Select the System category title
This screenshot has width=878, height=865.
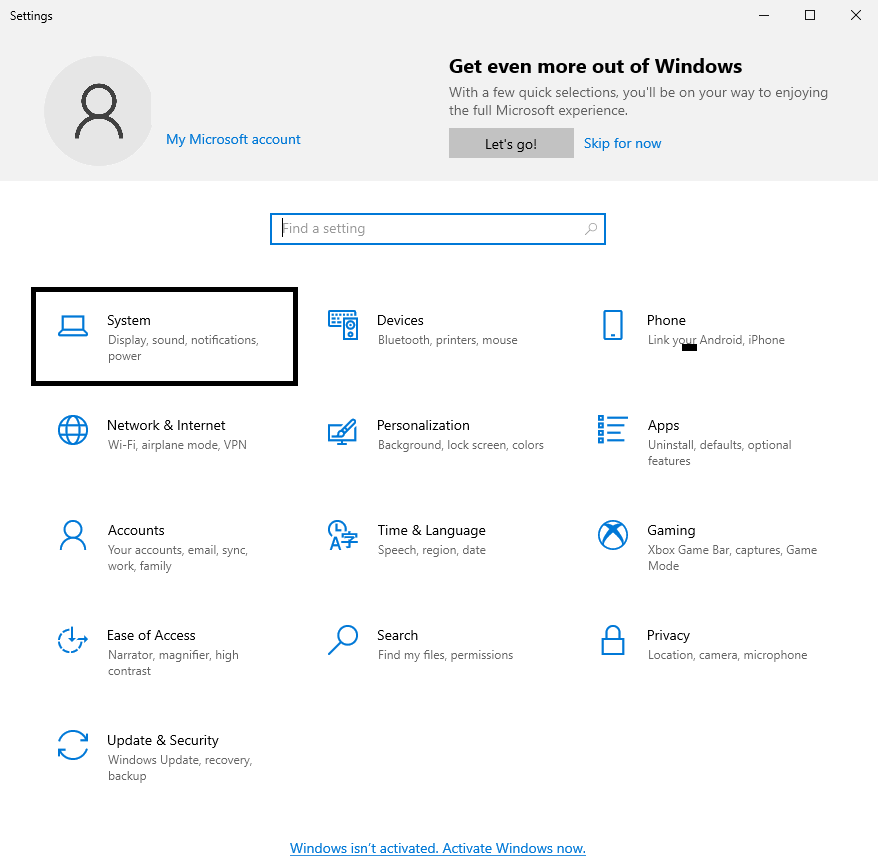(129, 320)
